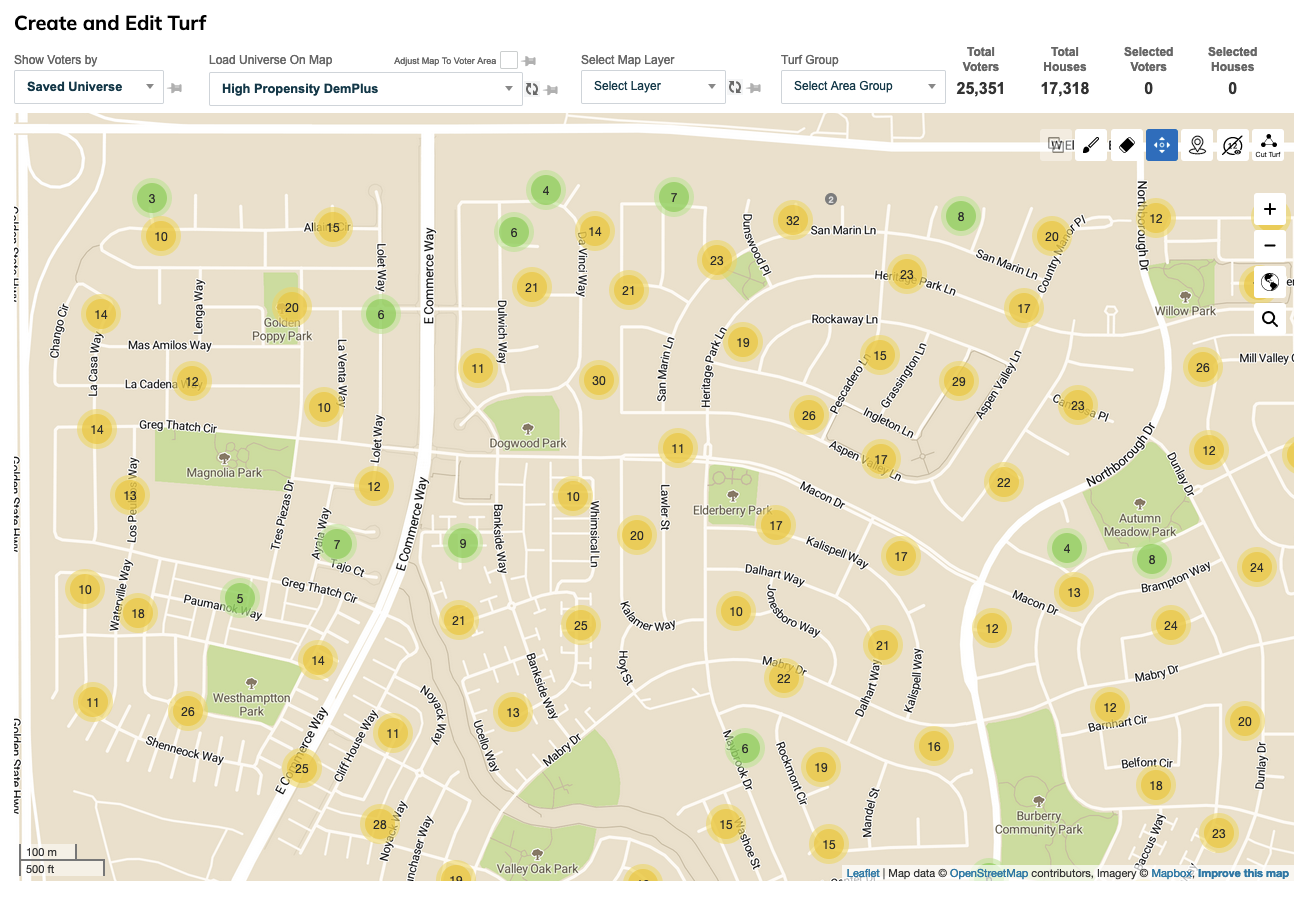Screen dimensions: 1310x900
Task: Click the cluster 30 near Dogwood Park
Action: (598, 381)
